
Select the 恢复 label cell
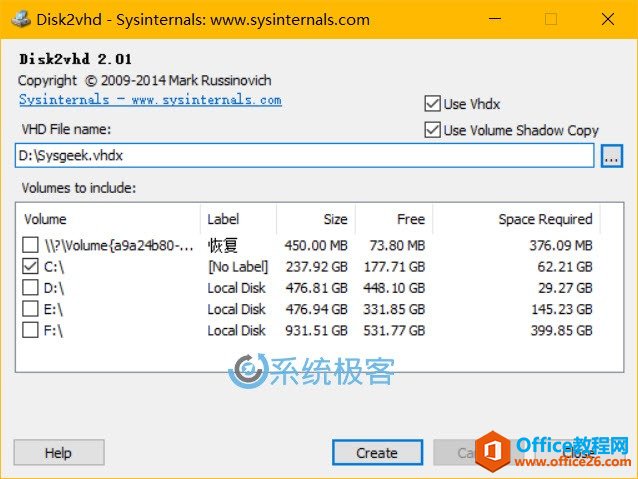pos(223,245)
